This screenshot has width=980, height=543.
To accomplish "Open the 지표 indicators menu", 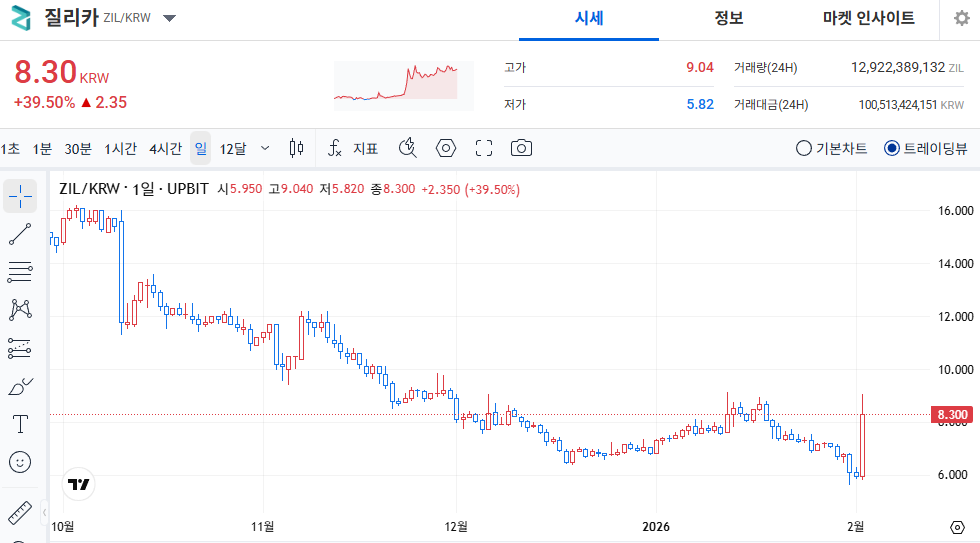I will (x=353, y=148).
